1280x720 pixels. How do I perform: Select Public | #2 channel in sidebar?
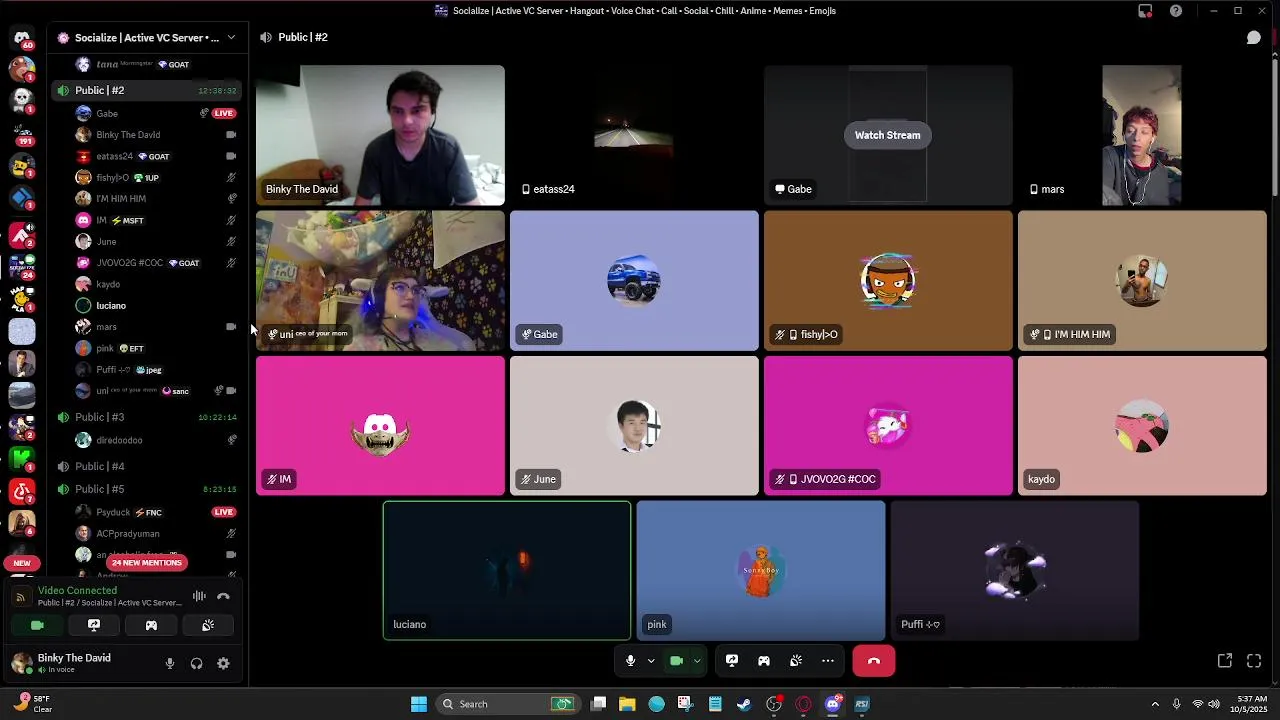pyautogui.click(x=147, y=90)
